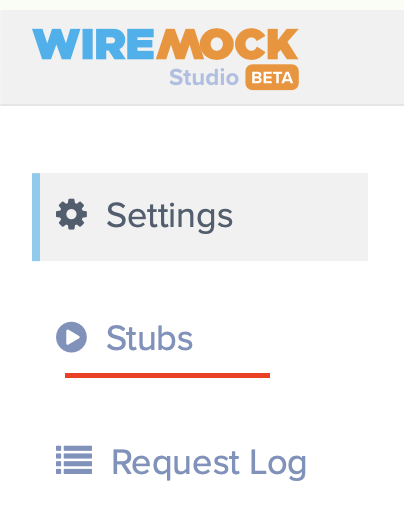Click the blue active marker beside Settings
This screenshot has width=404, height=528.
(x=36, y=217)
